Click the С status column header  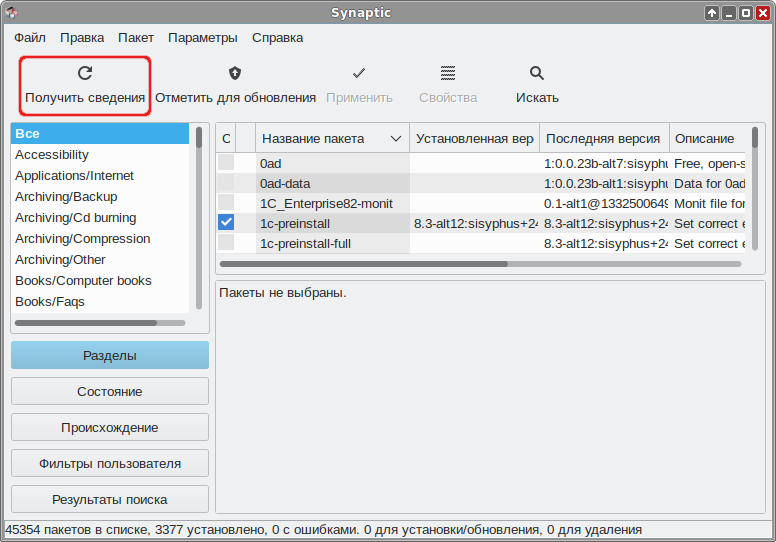[226, 139]
